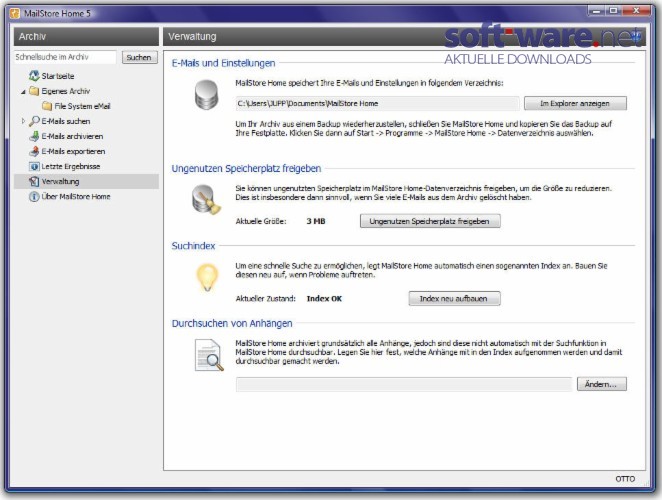Image resolution: width=662 pixels, height=500 pixels.
Task: Click Ungenutzen Speicherplatz freigeben button
Action: coord(430,221)
